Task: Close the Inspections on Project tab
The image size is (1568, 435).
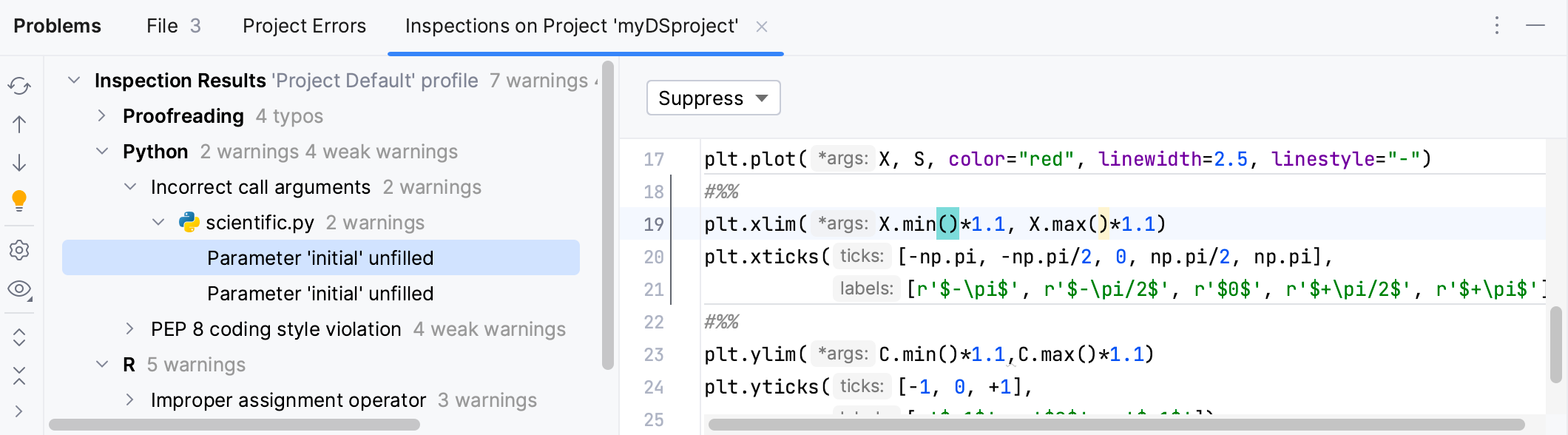Action: point(761,27)
